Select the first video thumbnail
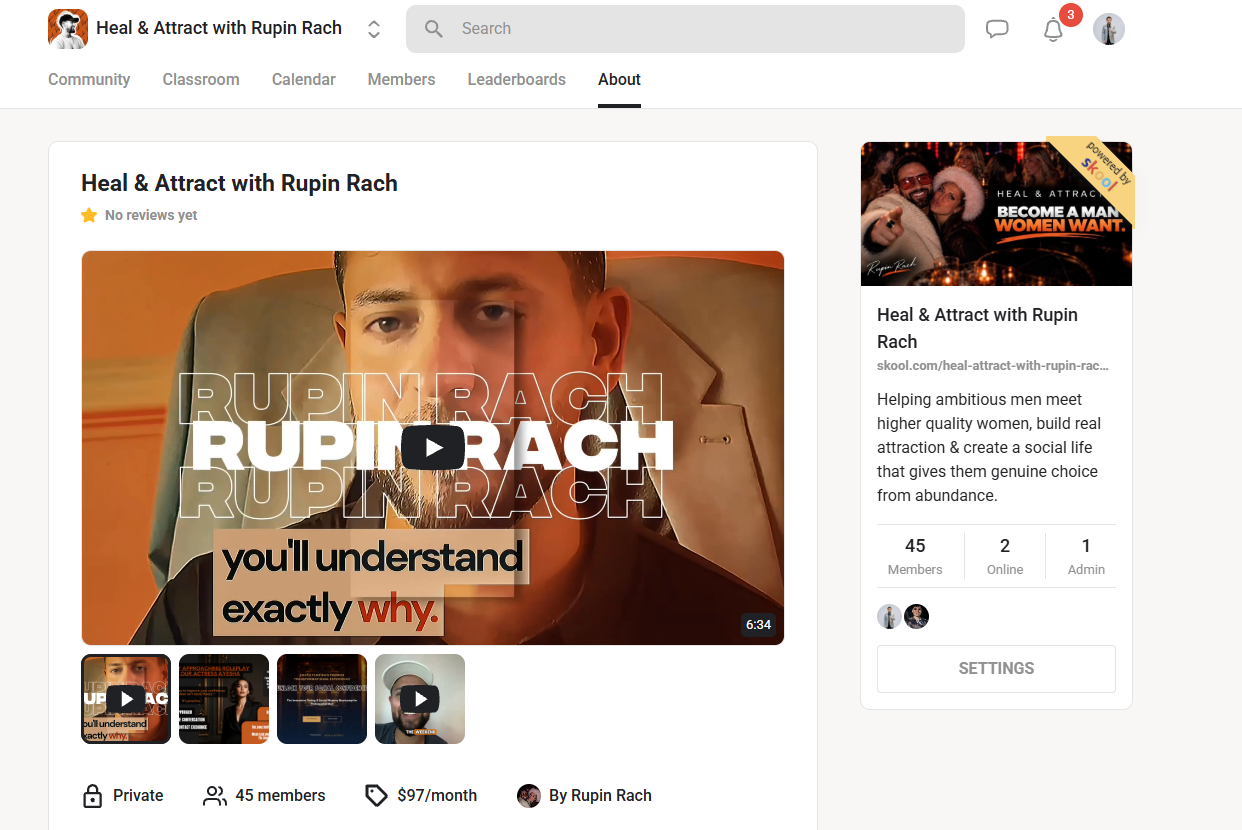The image size is (1242, 830). tap(126, 699)
